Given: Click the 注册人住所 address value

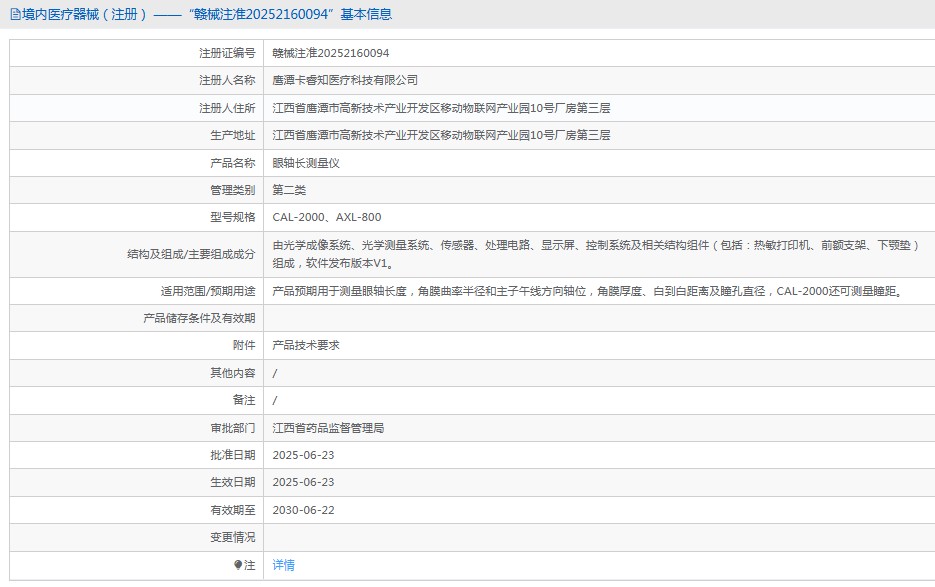Looking at the screenshot, I should coord(441,108).
